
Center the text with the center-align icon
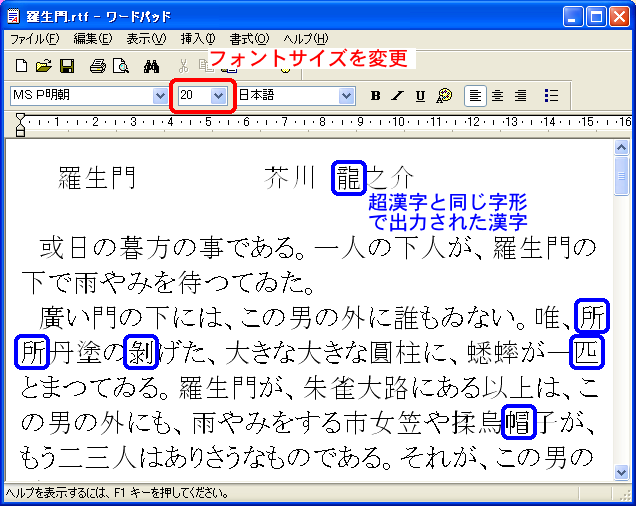498,96
